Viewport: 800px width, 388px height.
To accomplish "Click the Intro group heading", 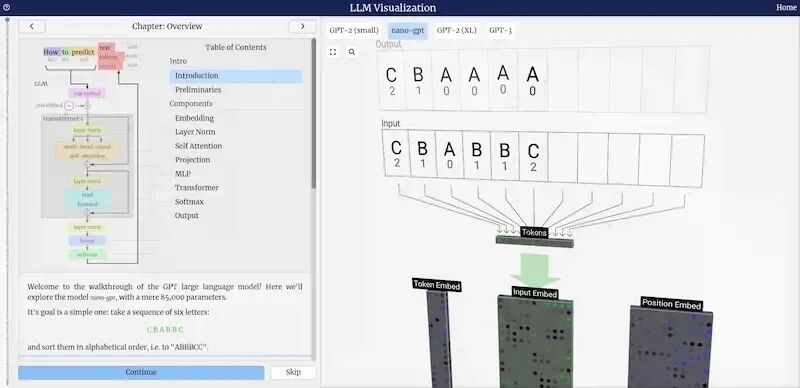I will click(178, 61).
